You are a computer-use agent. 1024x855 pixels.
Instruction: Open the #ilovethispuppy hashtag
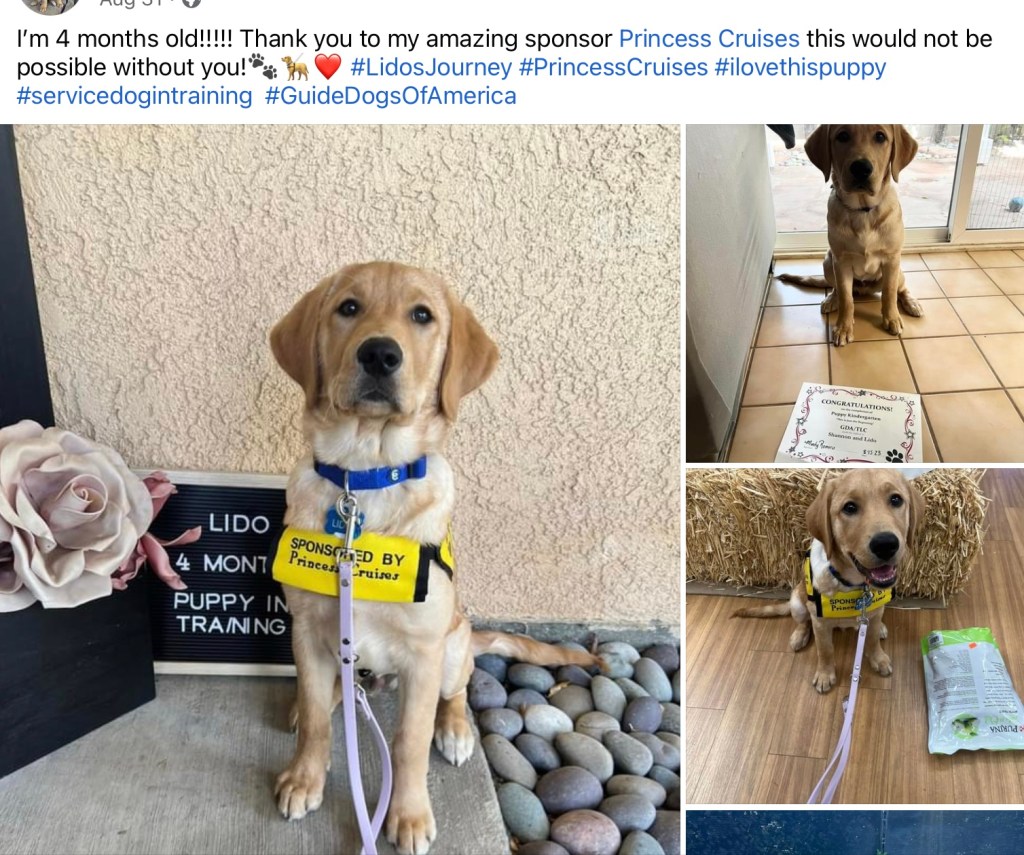pyautogui.click(x=800, y=67)
